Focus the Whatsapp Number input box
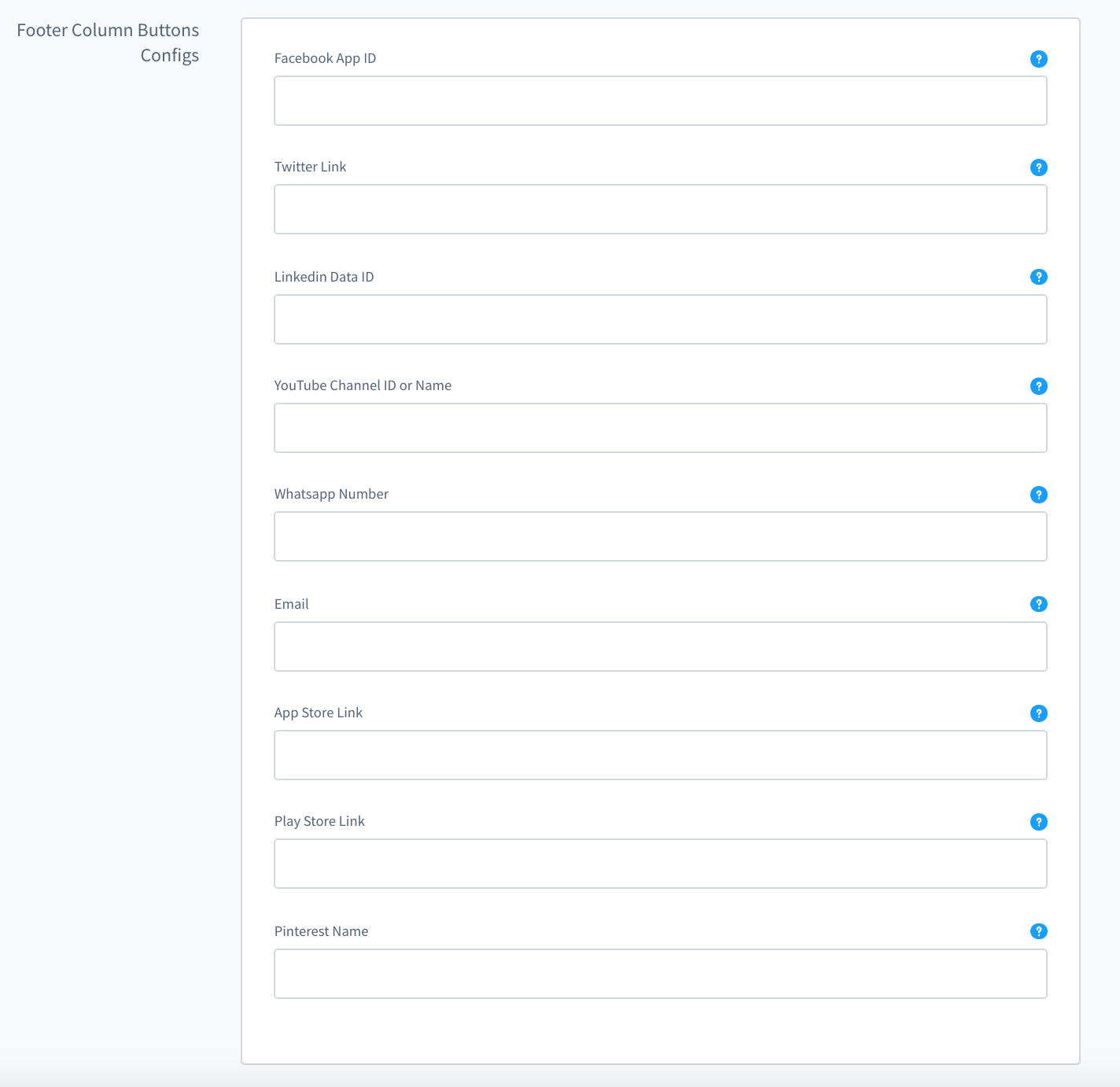The width and height of the screenshot is (1120, 1087). coord(661,536)
